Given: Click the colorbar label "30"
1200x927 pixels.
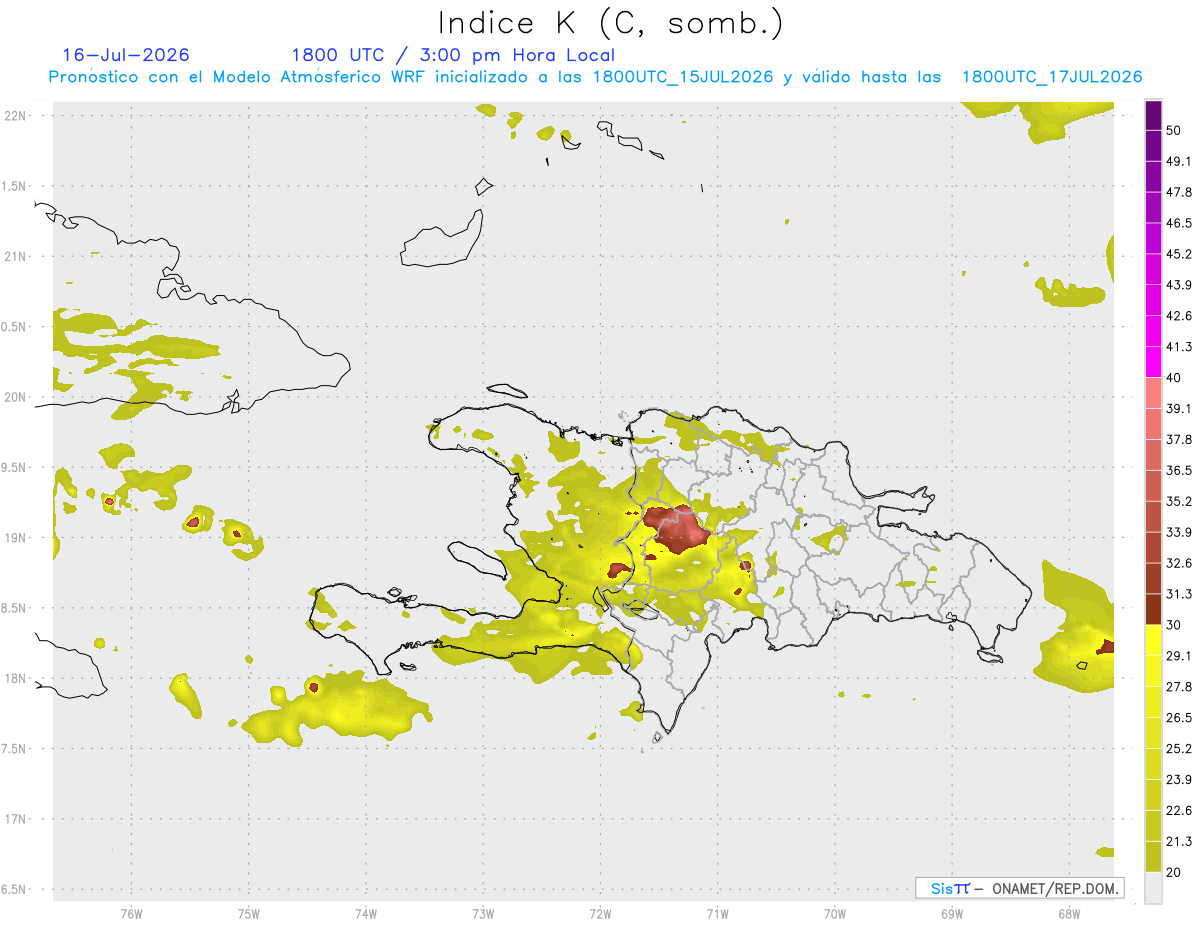Looking at the screenshot, I should tap(1174, 625).
